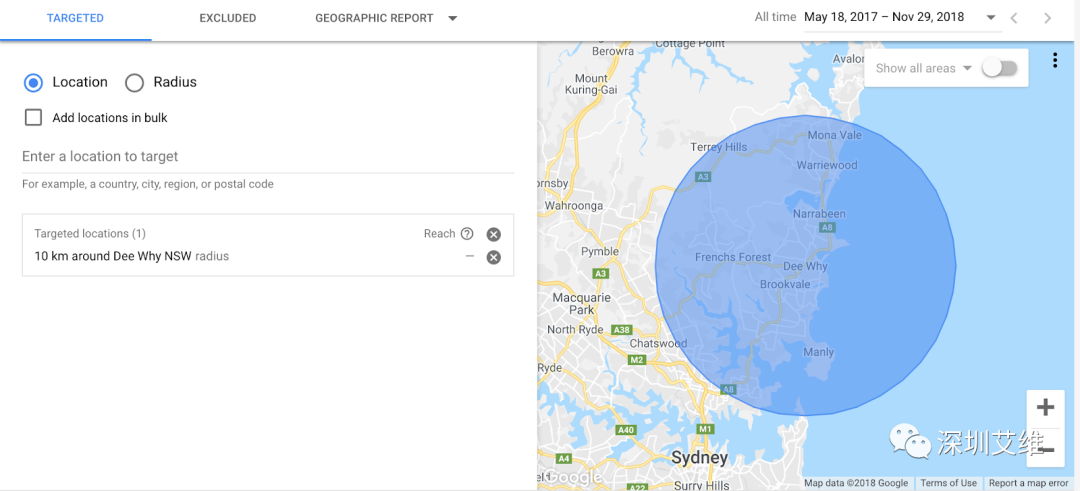The height and width of the screenshot is (491, 1080).
Task: Click the Report a map error link
Action: tap(1028, 483)
